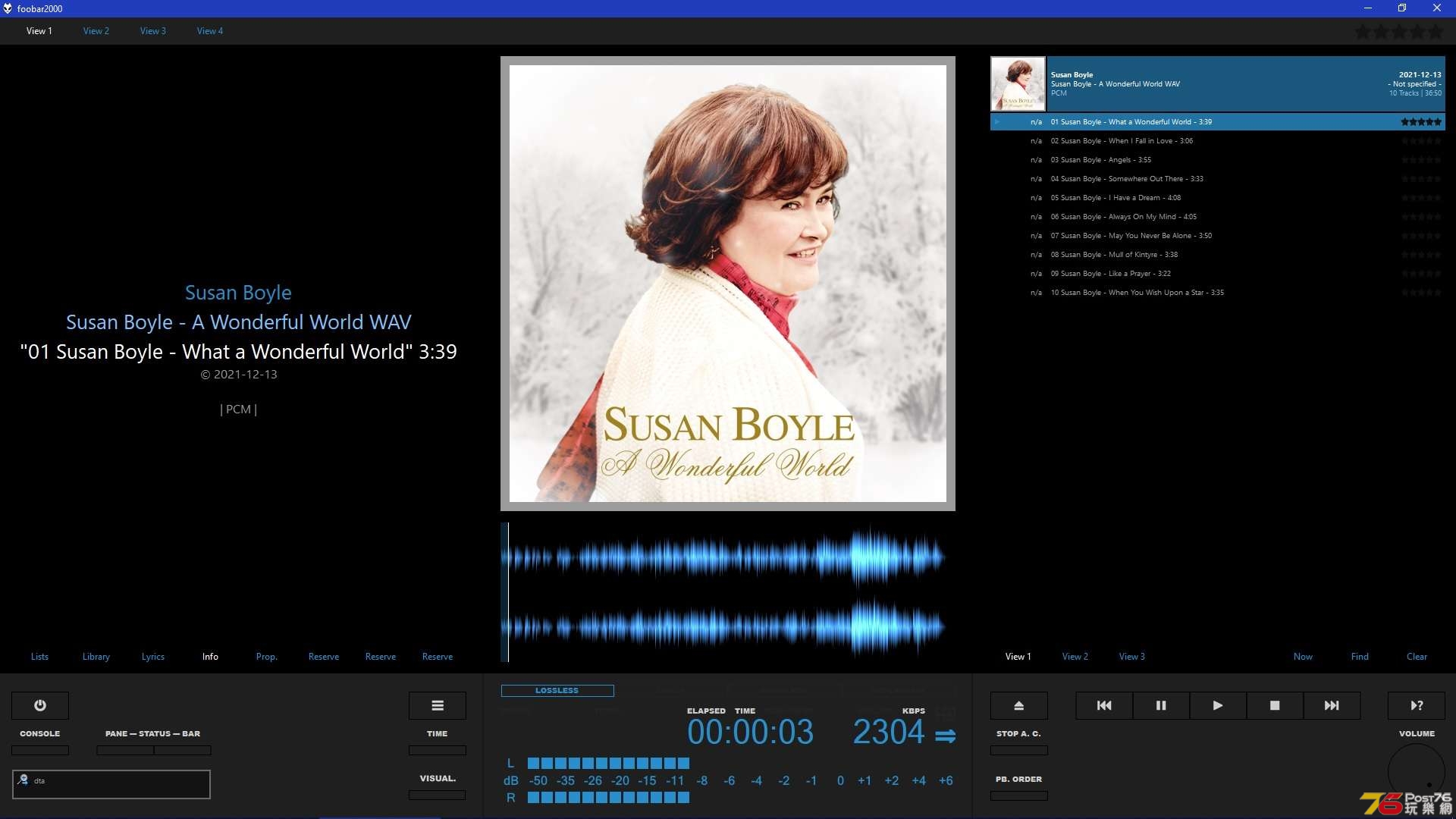Switch to View 4 in the top bar
Image resolution: width=1456 pixels, height=819 pixels.
tap(210, 31)
